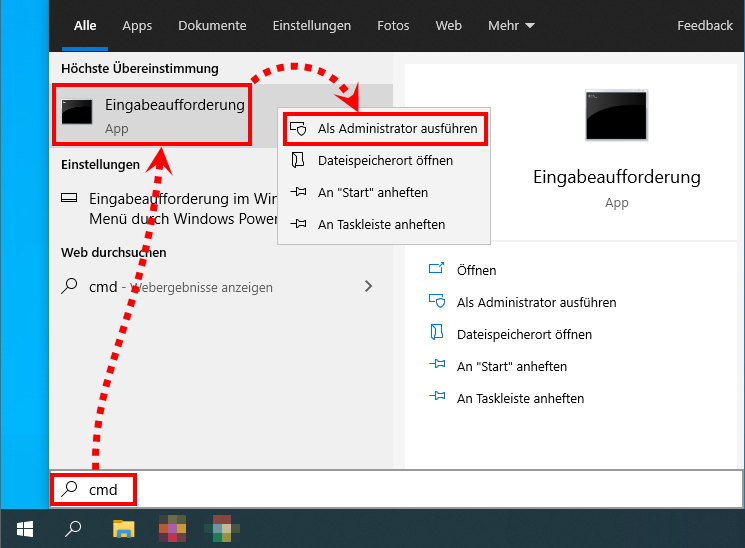745x548 pixels.
Task: Click the folder icon next to Dateispeicherort öffnen in context menu
Action: tap(298, 160)
